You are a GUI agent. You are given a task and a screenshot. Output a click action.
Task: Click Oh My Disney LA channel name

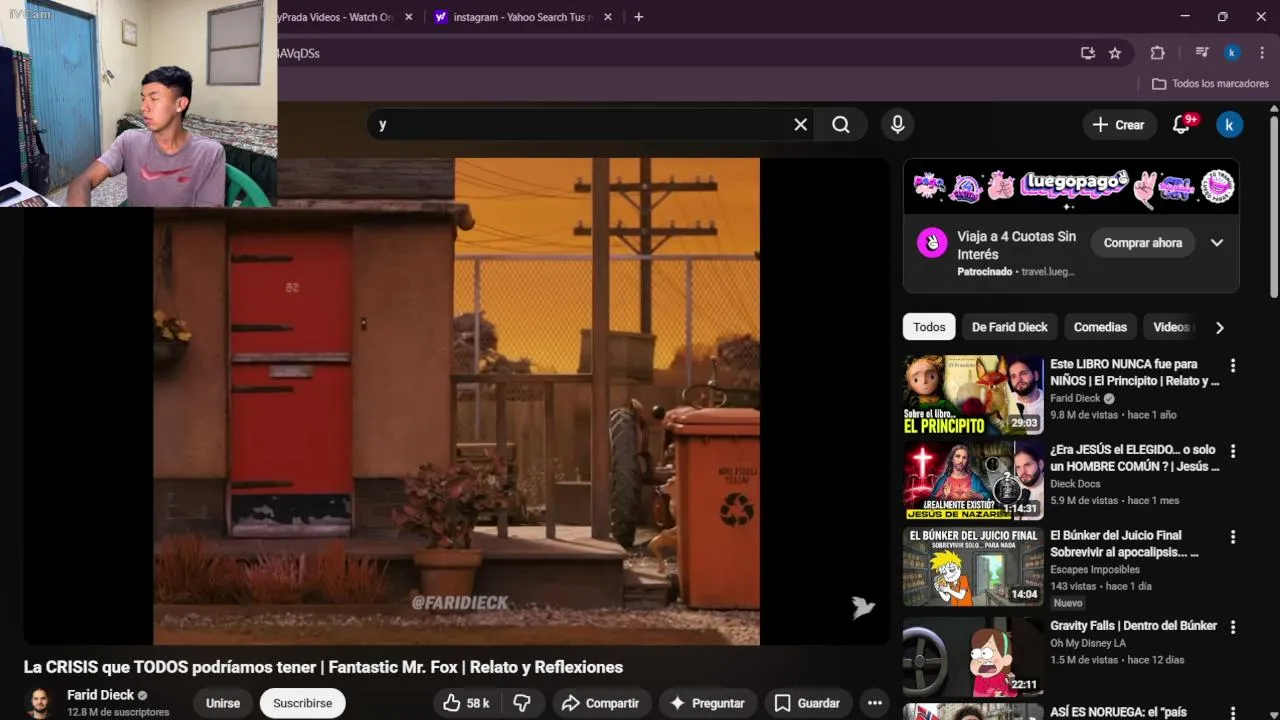click(1088, 643)
